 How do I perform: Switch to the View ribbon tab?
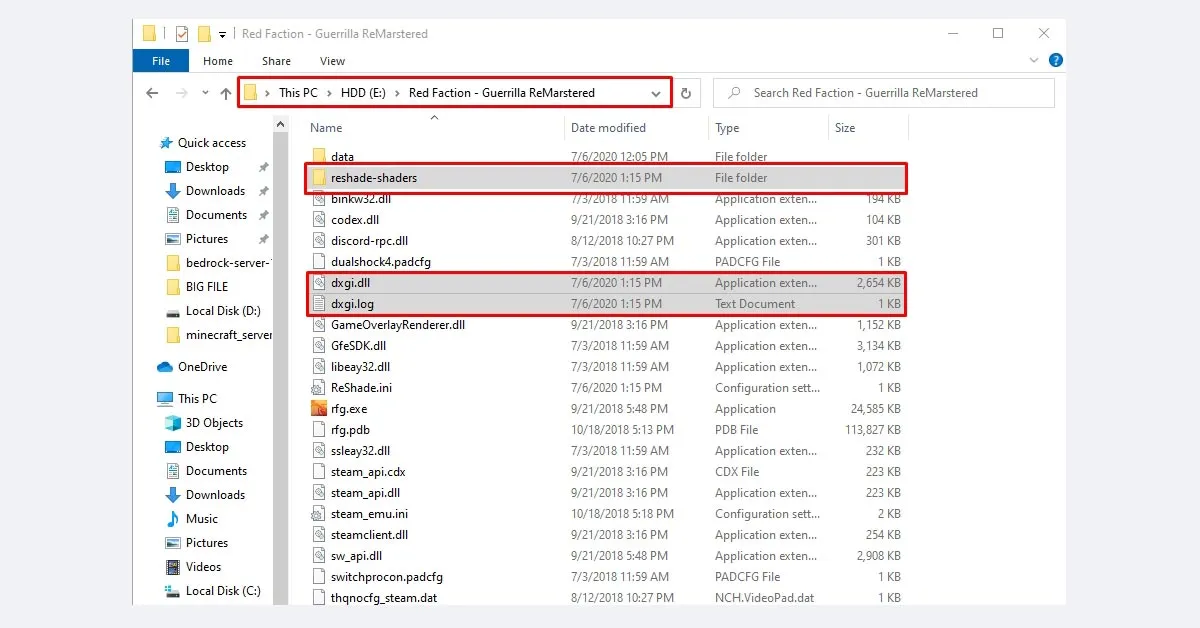tap(331, 60)
